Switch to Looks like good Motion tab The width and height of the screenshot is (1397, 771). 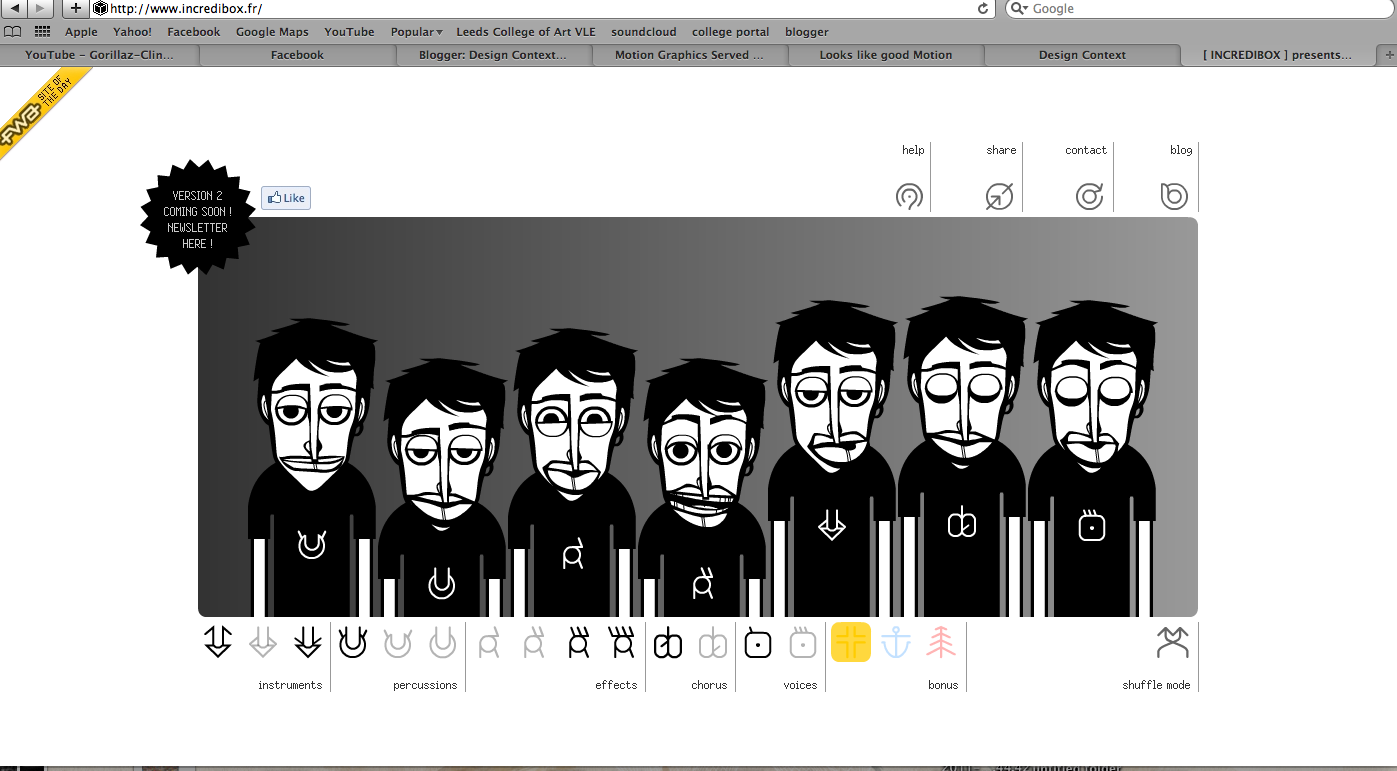pyautogui.click(x=886, y=55)
